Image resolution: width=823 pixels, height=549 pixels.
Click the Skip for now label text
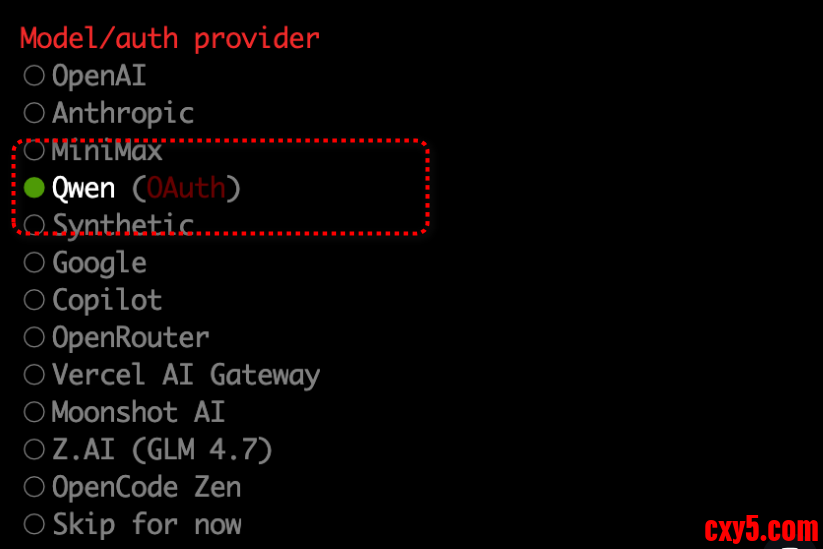147,524
